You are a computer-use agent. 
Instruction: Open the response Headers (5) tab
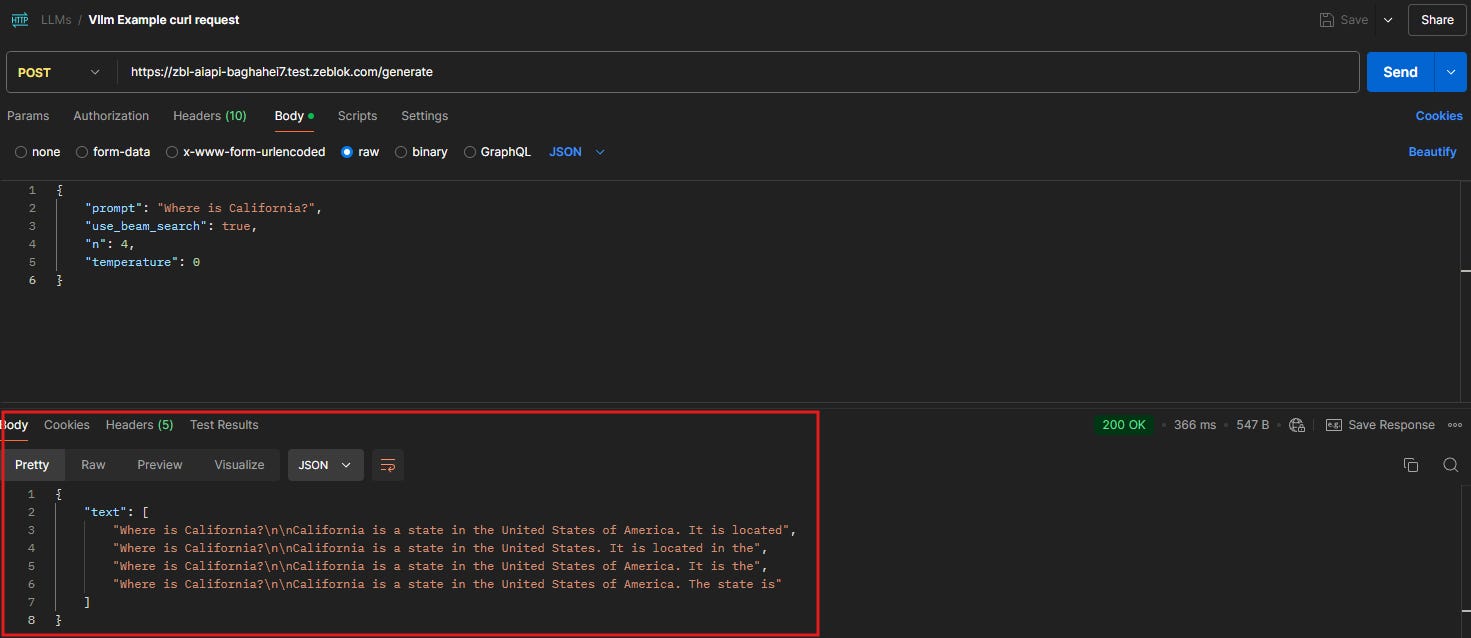tap(139, 425)
